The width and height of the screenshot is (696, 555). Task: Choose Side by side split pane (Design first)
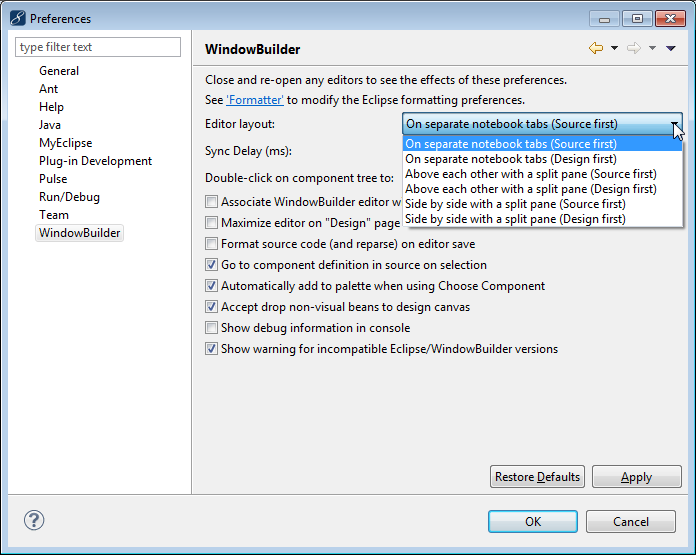coord(515,219)
